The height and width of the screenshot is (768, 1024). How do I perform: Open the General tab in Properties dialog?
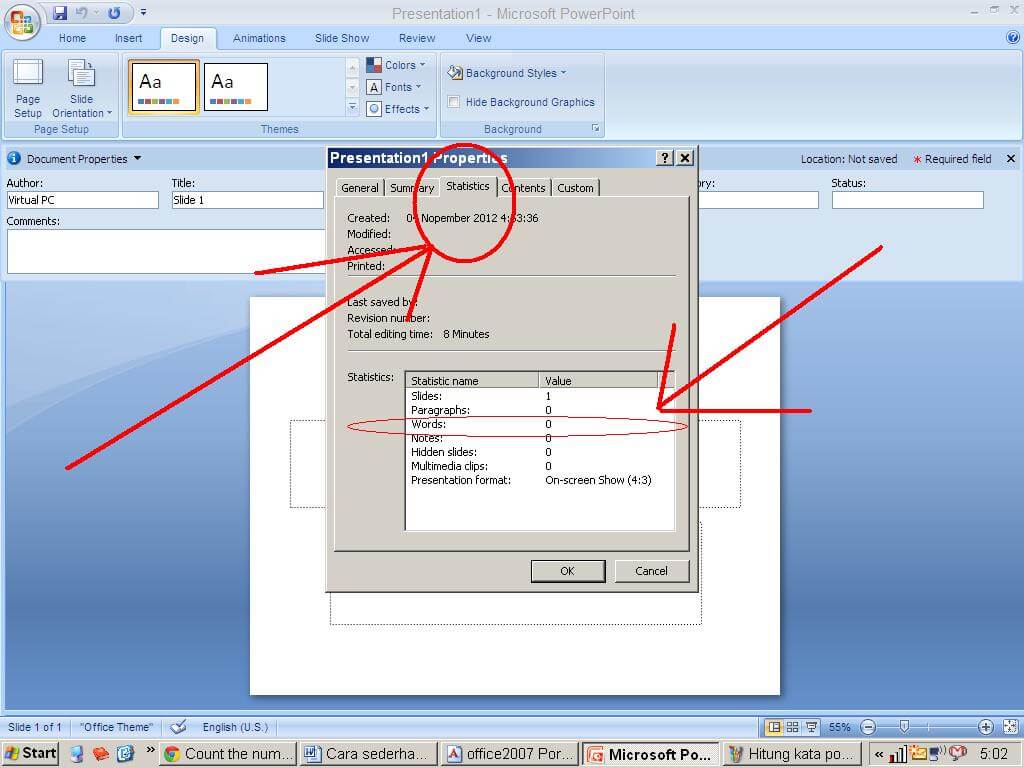(360, 188)
